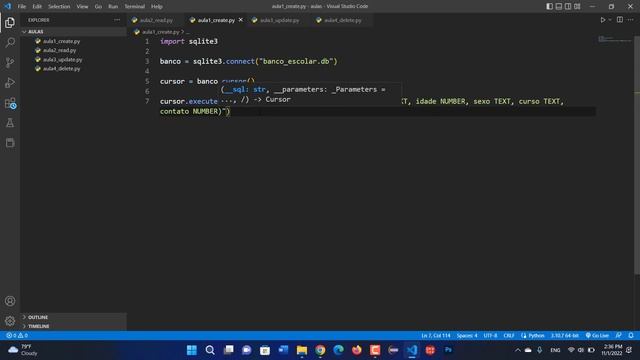Split the editor to the right
640x360 pixels.
620,20
